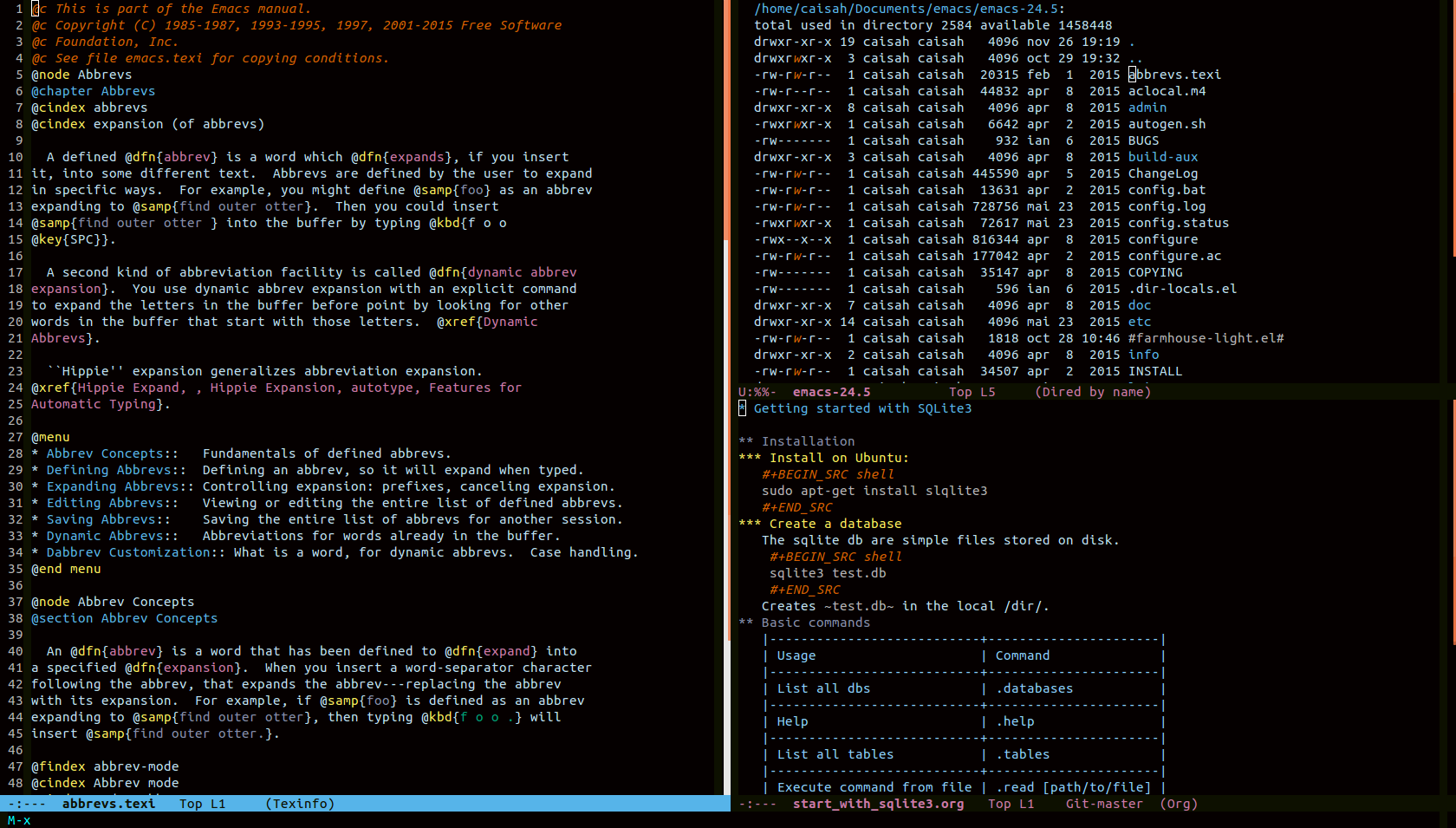Click emacs-24.5 buffer name in mode line
The image size is (1456, 828).
pyautogui.click(x=831, y=392)
